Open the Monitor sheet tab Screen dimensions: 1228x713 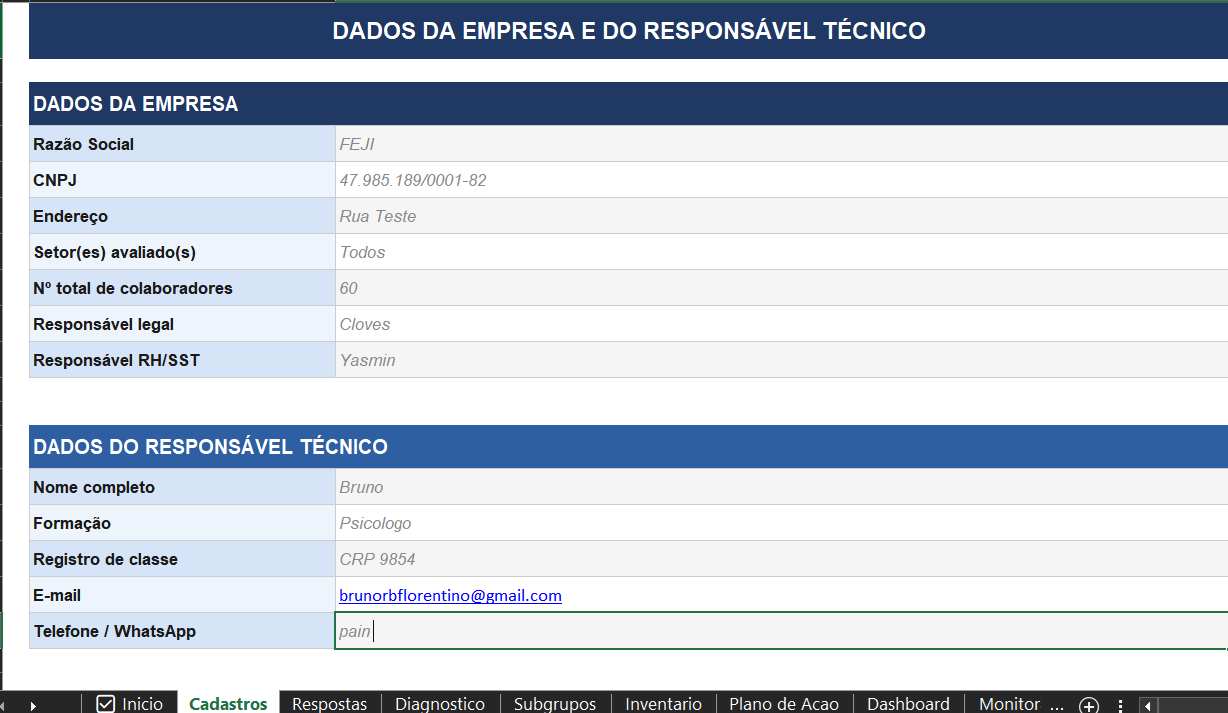click(x=1011, y=704)
